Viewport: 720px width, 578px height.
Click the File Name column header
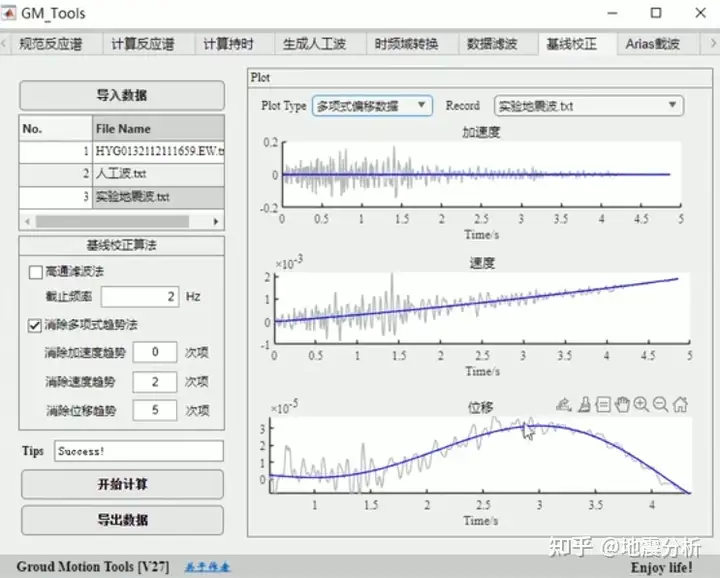(x=158, y=129)
